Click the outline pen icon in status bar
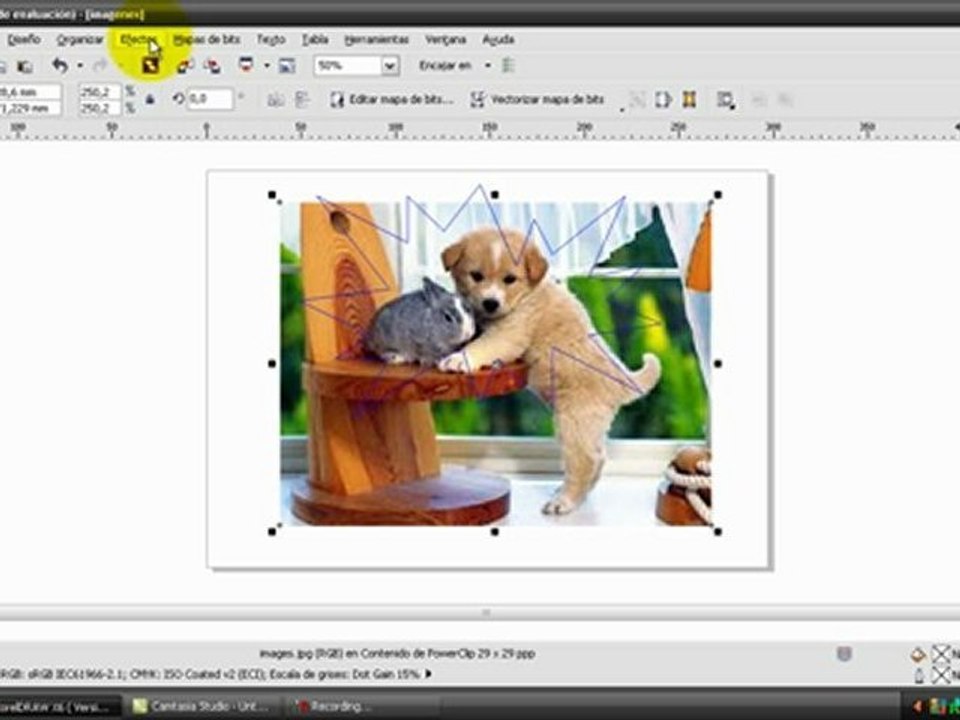 pyautogui.click(x=918, y=675)
